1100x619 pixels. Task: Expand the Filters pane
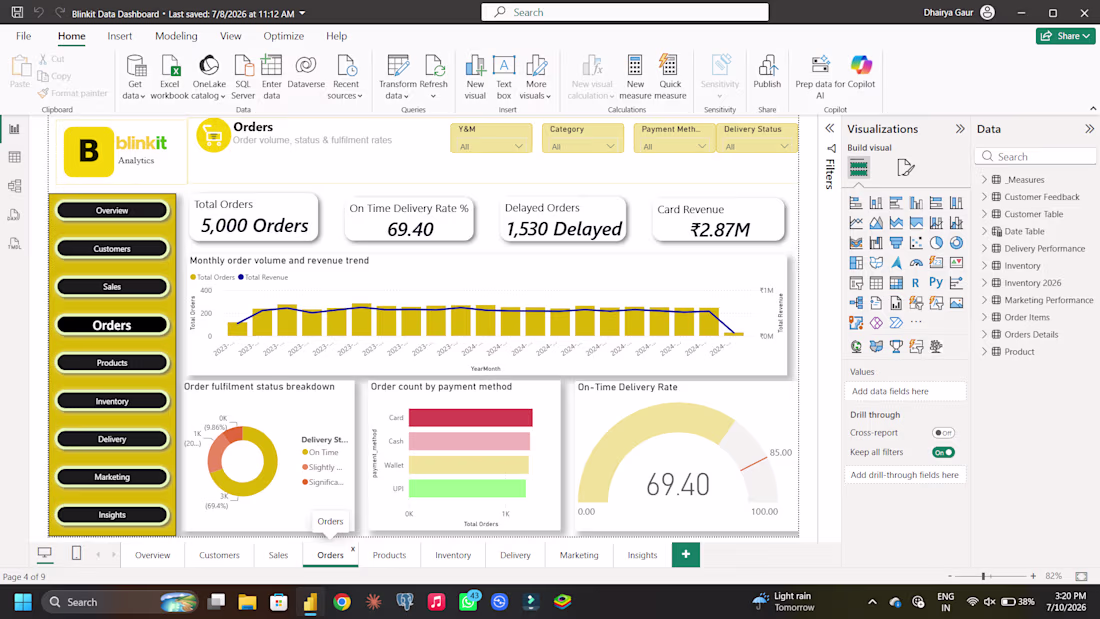[830, 128]
